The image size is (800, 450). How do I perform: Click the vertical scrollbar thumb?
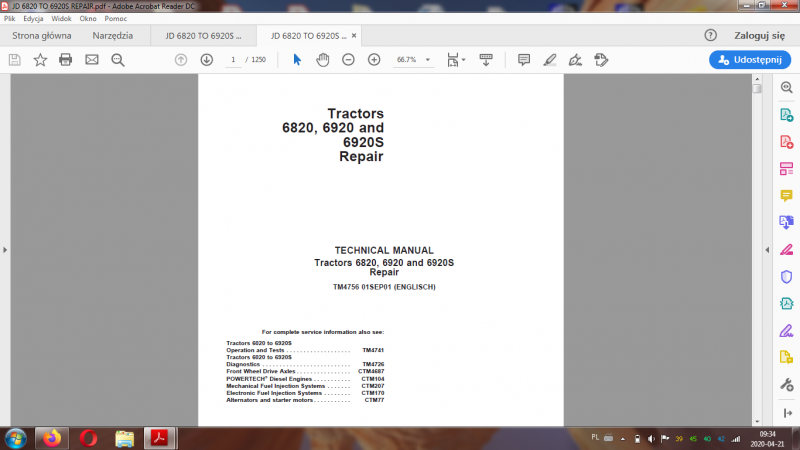(x=757, y=89)
